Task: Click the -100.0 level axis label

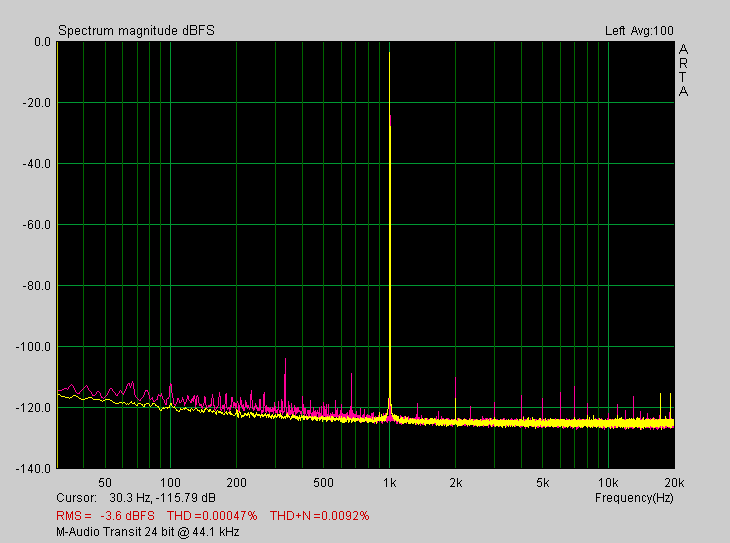Action: coord(33,347)
